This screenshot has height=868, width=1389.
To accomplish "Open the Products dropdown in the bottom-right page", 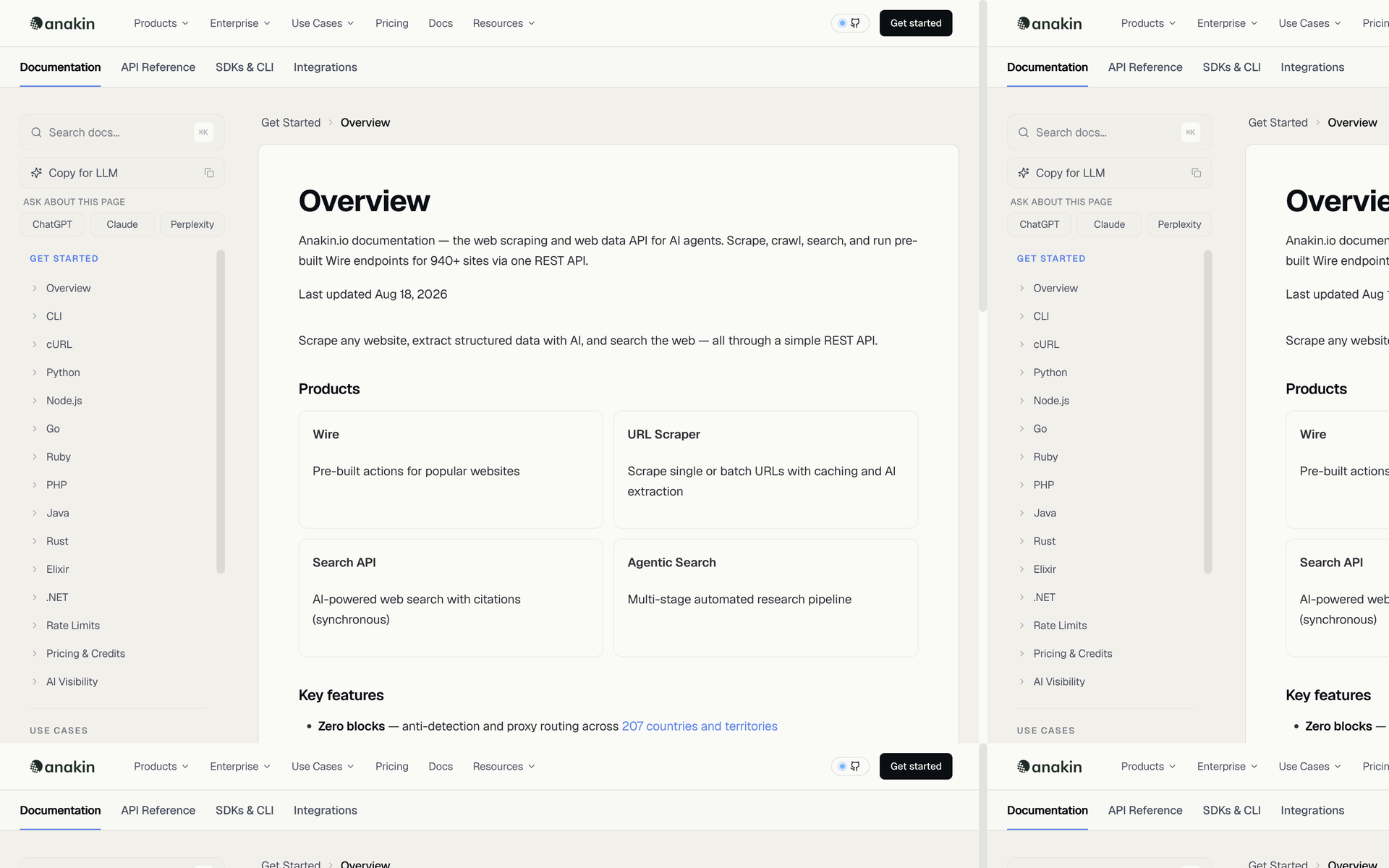I will click(1149, 766).
